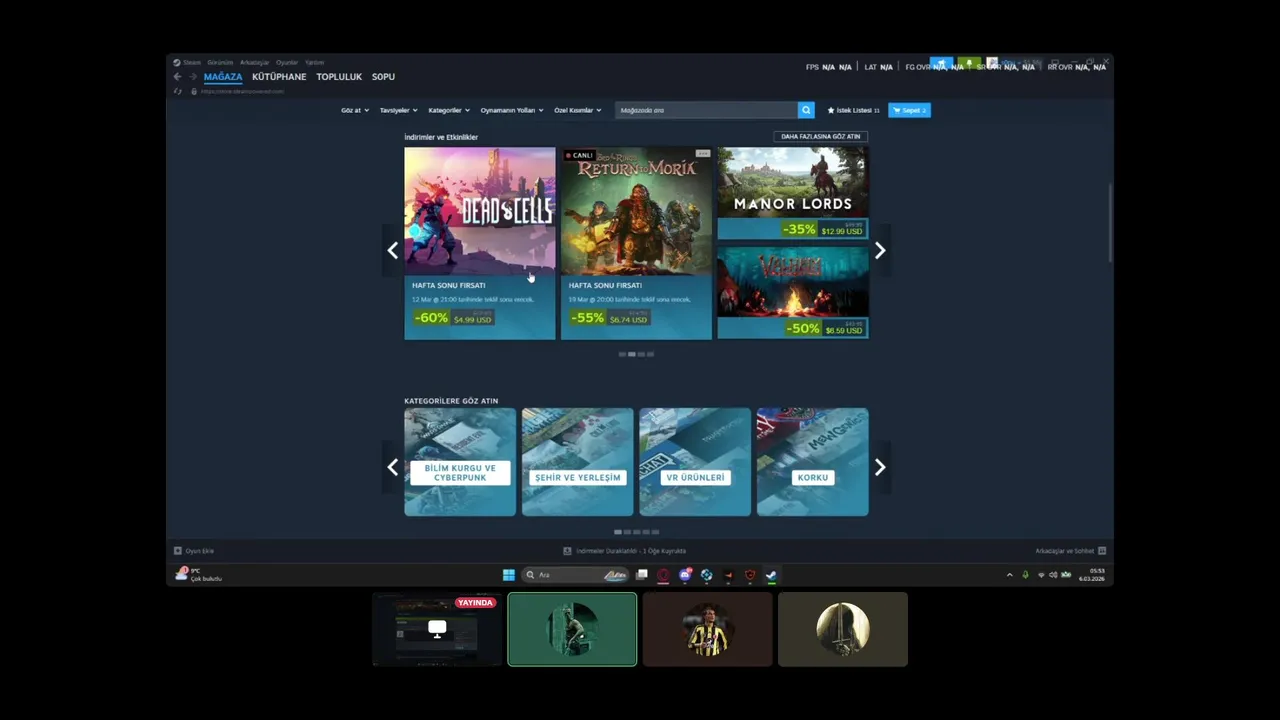Go back with the left arrow navigation icon
1280x720 pixels.
click(x=177, y=77)
